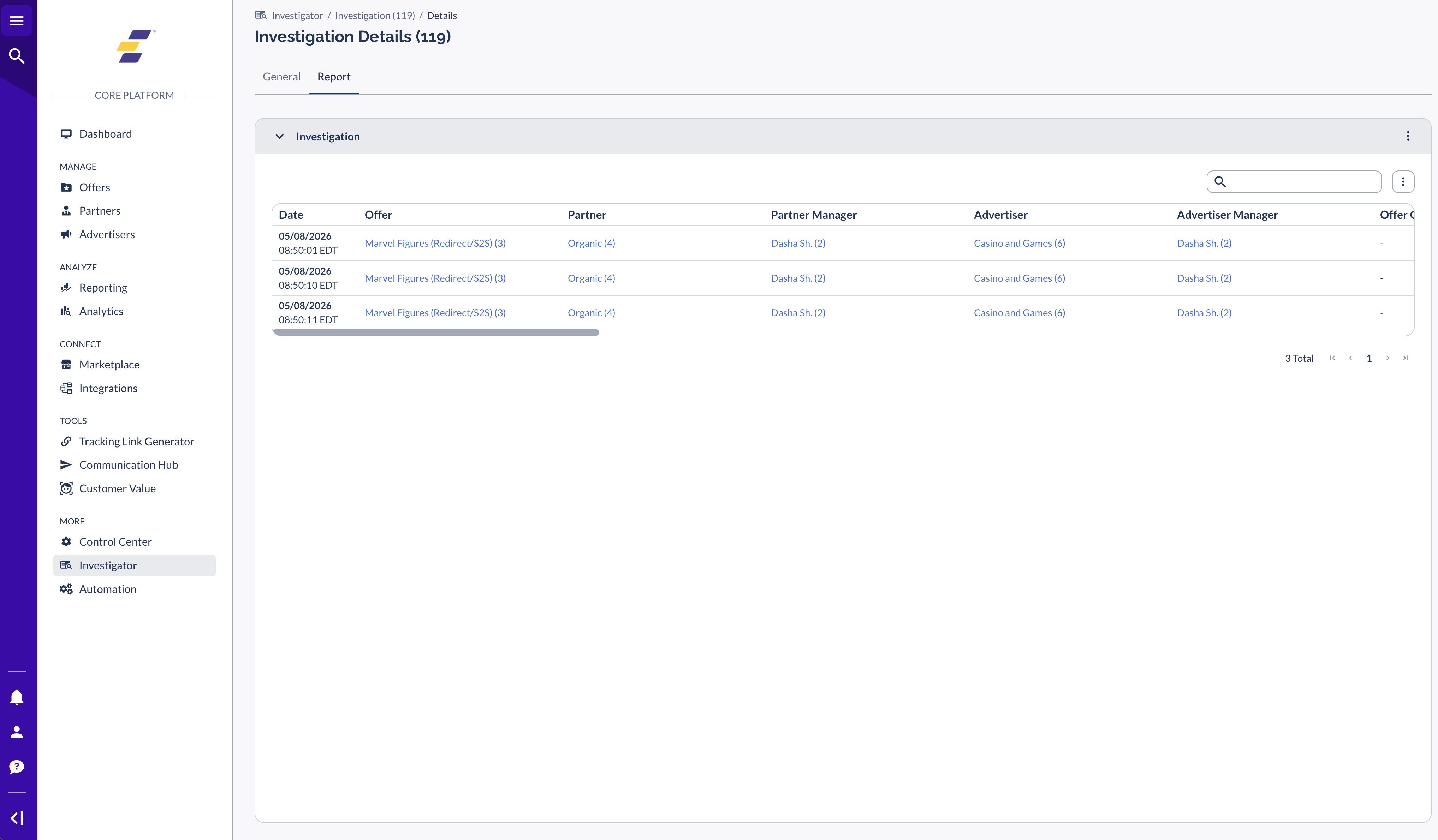Click the 3 Total count label
Image resolution: width=1438 pixels, height=840 pixels.
(1299, 359)
